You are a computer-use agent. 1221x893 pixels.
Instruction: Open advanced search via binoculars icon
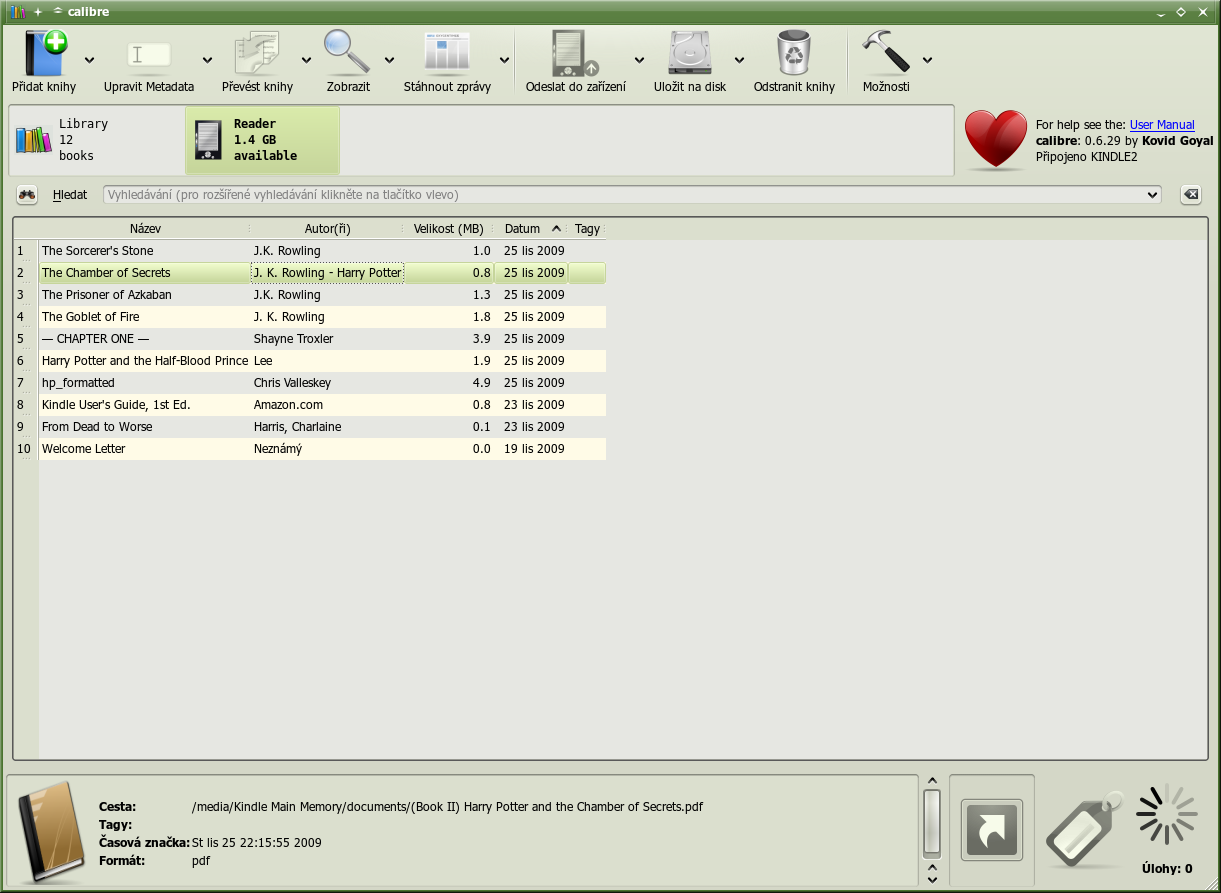click(27, 195)
